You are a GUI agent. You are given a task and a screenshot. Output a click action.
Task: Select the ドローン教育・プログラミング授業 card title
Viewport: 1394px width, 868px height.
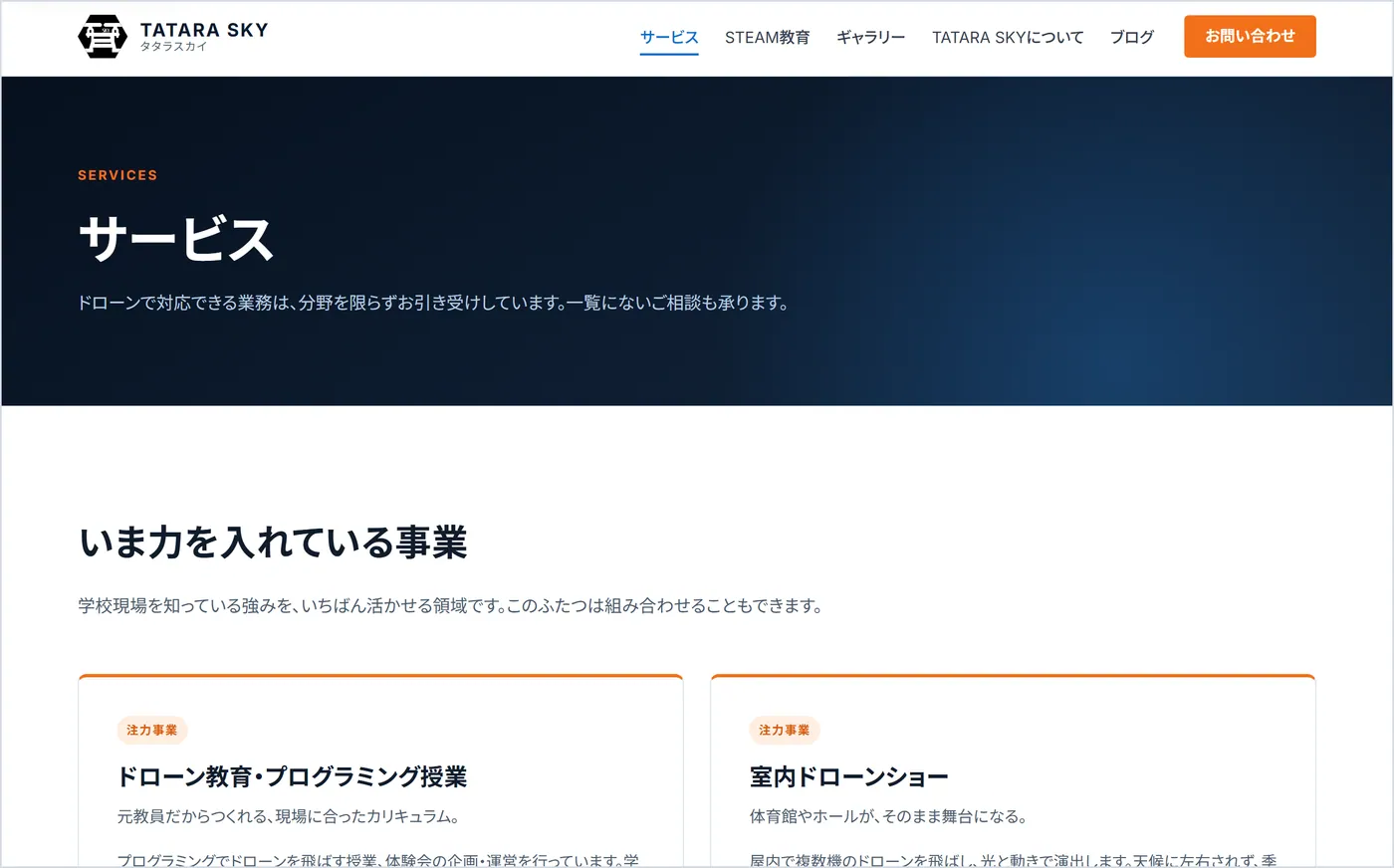[293, 776]
